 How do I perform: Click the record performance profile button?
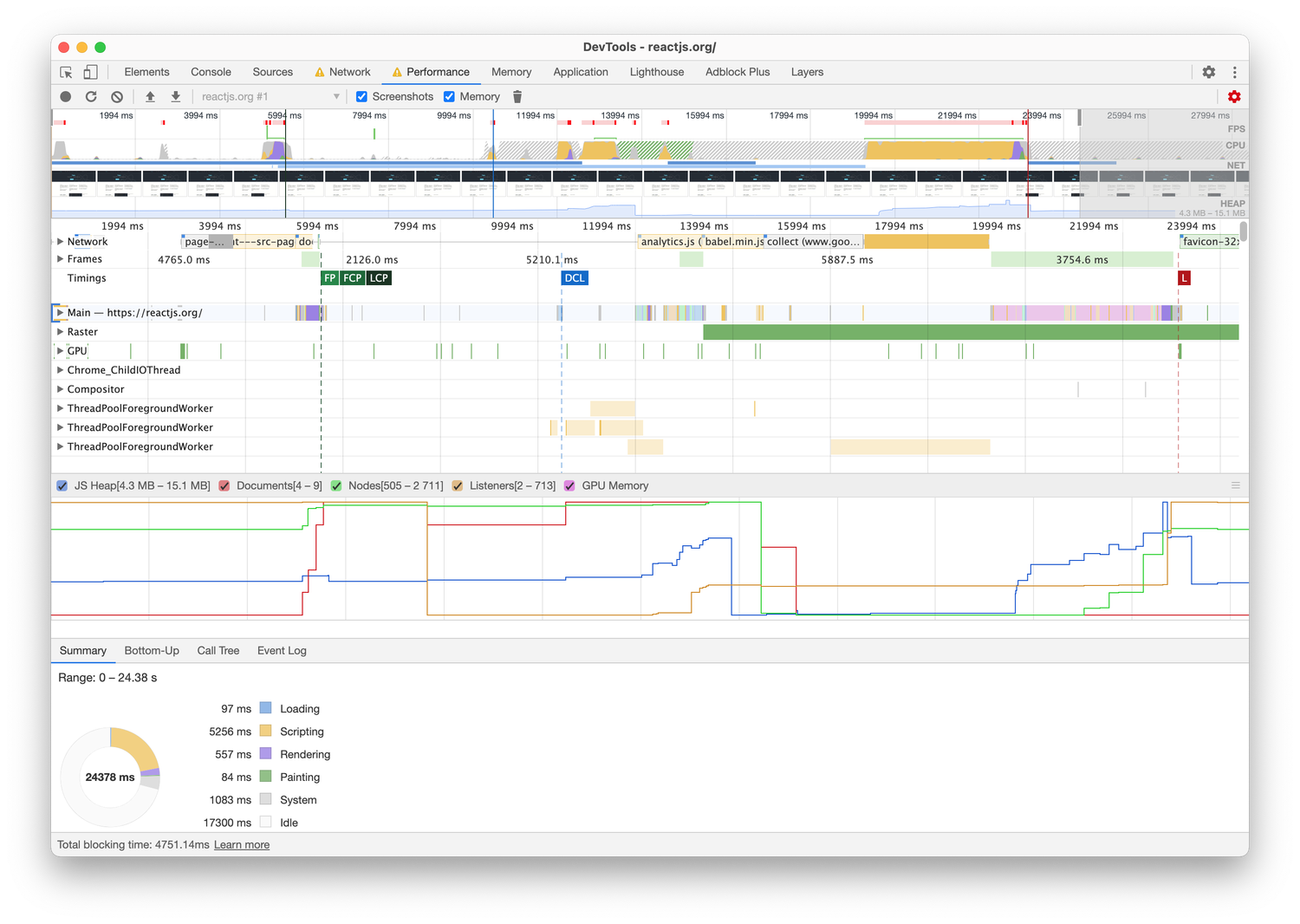coord(66,97)
